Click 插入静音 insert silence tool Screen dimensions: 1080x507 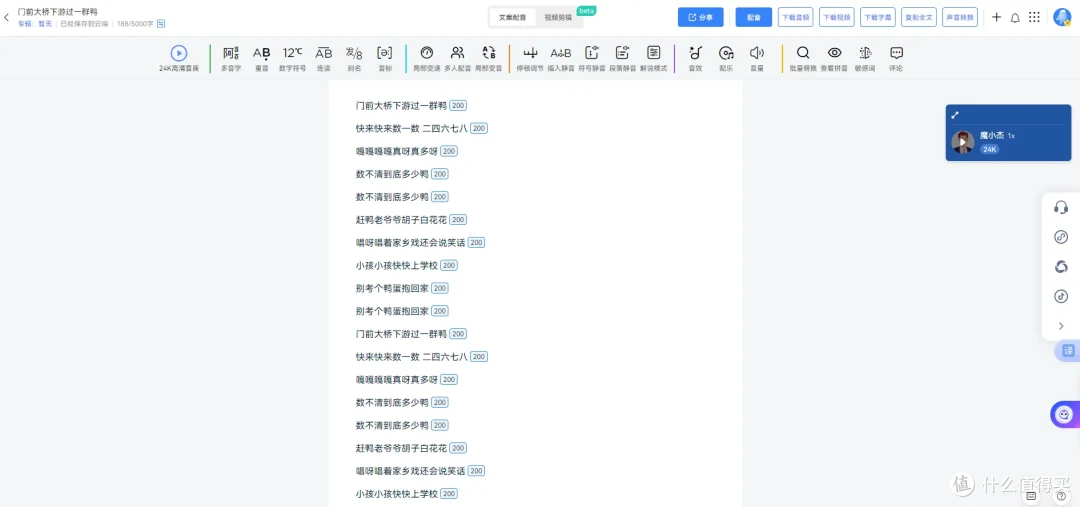pyautogui.click(x=561, y=59)
